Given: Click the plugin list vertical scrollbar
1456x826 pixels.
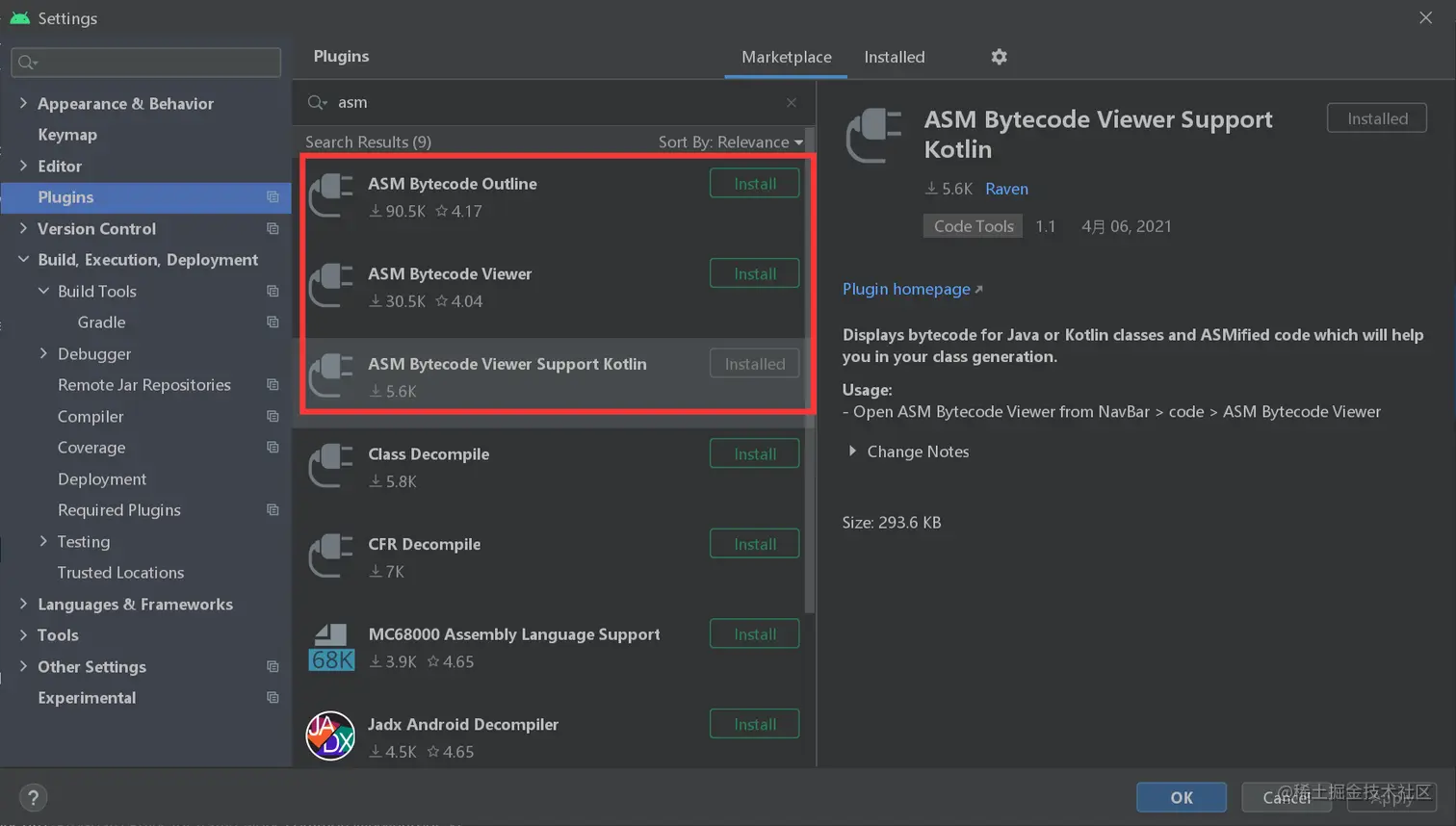Looking at the screenshot, I should point(810,370).
